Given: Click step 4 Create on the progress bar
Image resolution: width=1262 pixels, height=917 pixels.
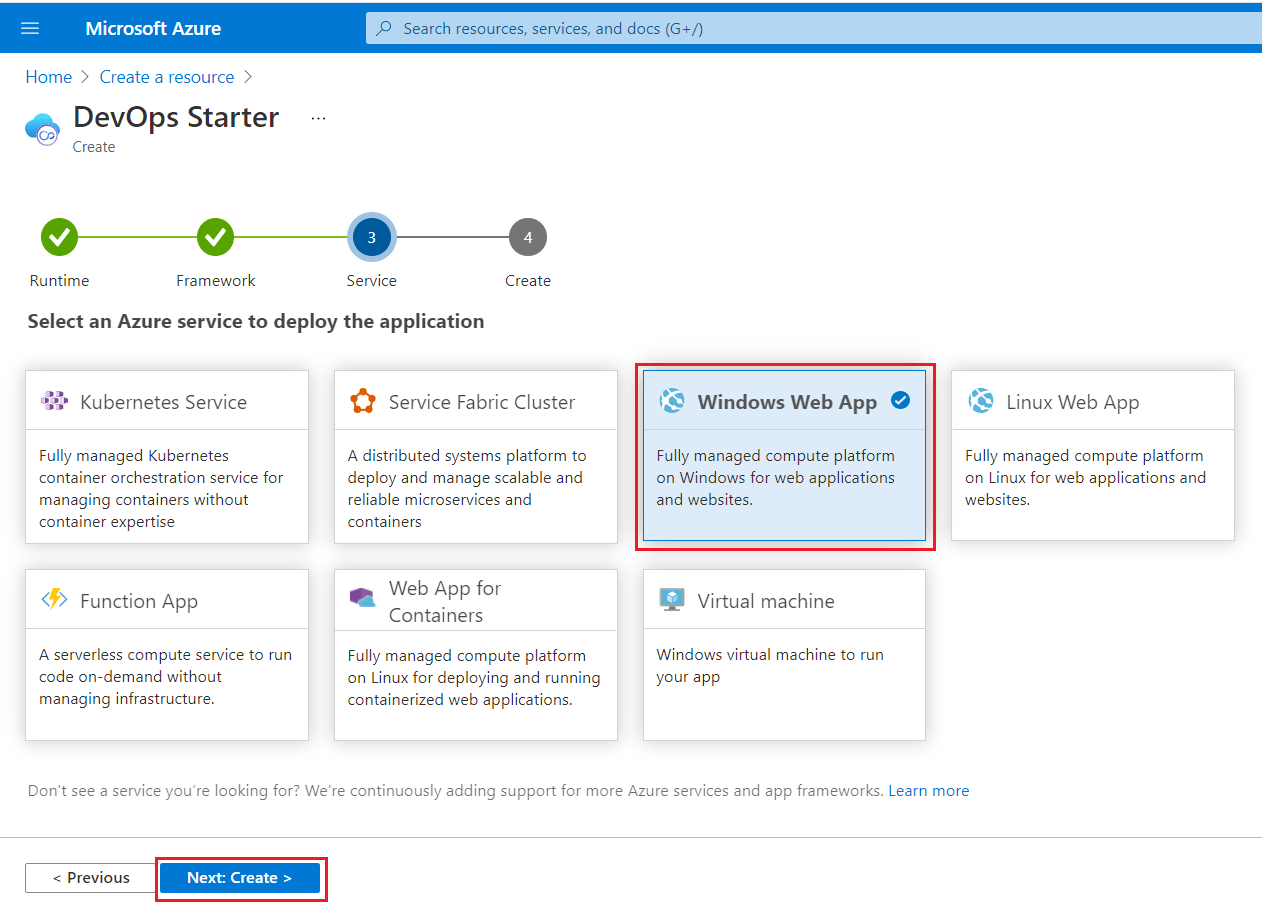Looking at the screenshot, I should 527,237.
